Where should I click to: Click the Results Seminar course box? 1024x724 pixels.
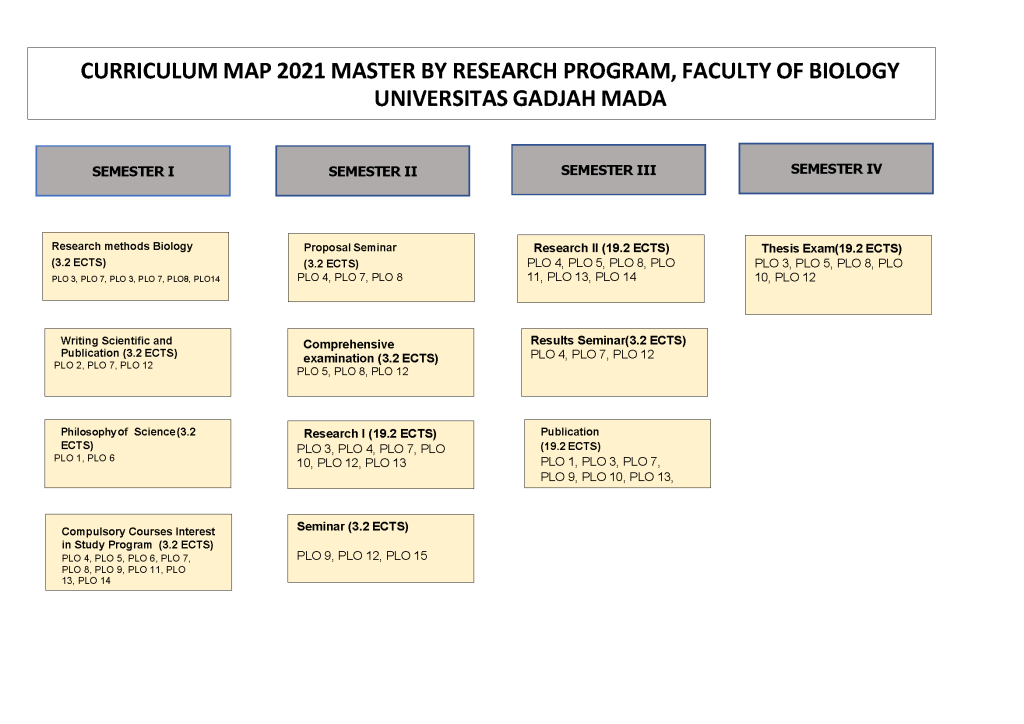[615, 362]
